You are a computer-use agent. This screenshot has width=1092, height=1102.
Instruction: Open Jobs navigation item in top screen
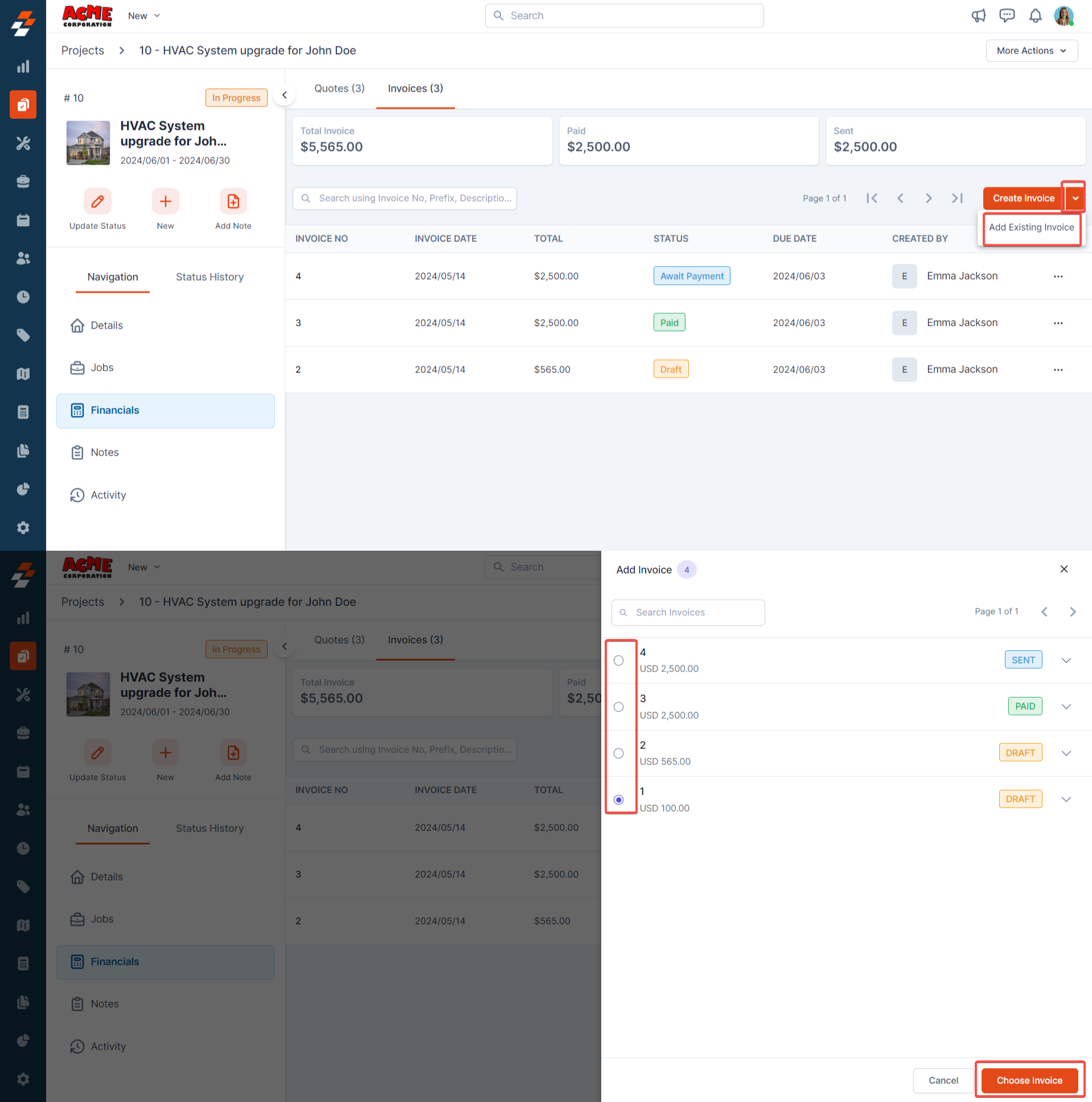pos(165,368)
